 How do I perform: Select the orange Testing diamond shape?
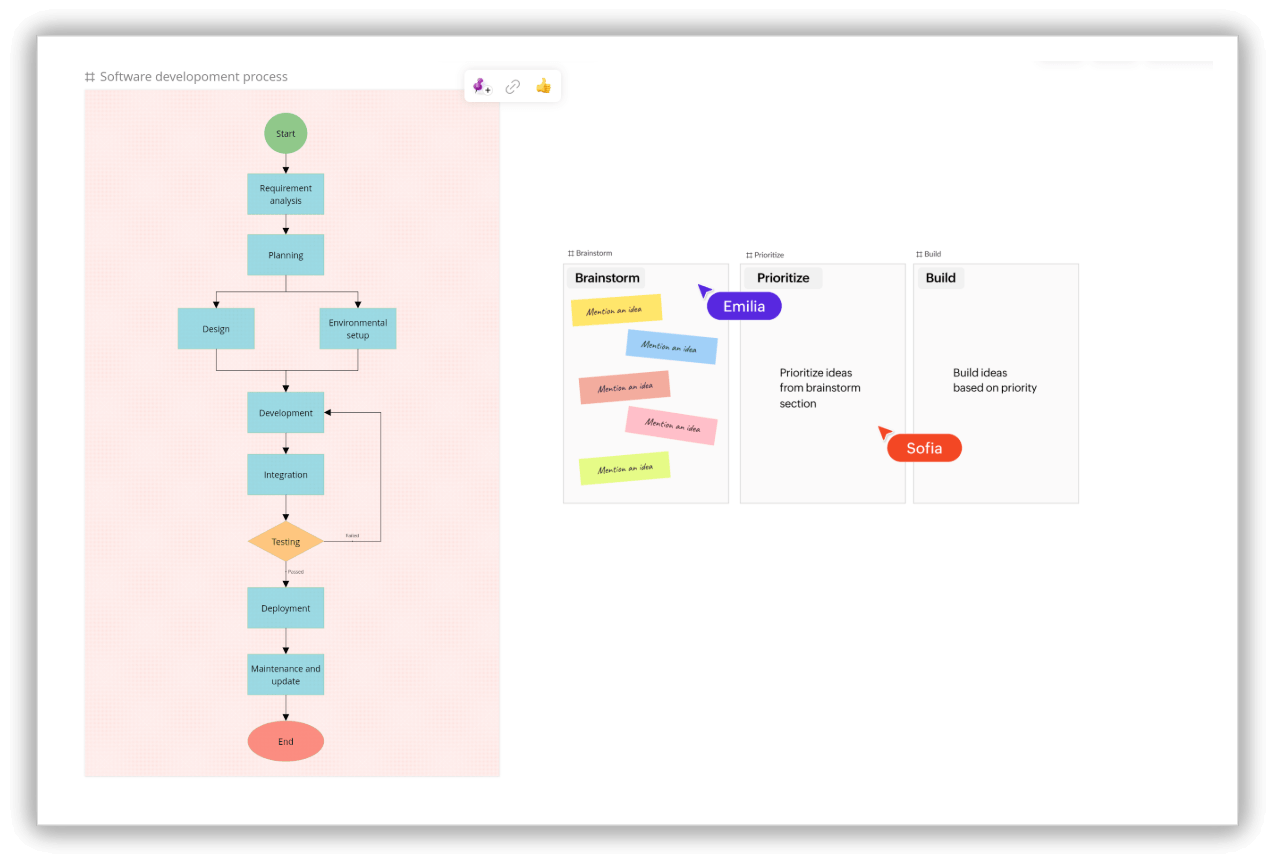tap(286, 542)
